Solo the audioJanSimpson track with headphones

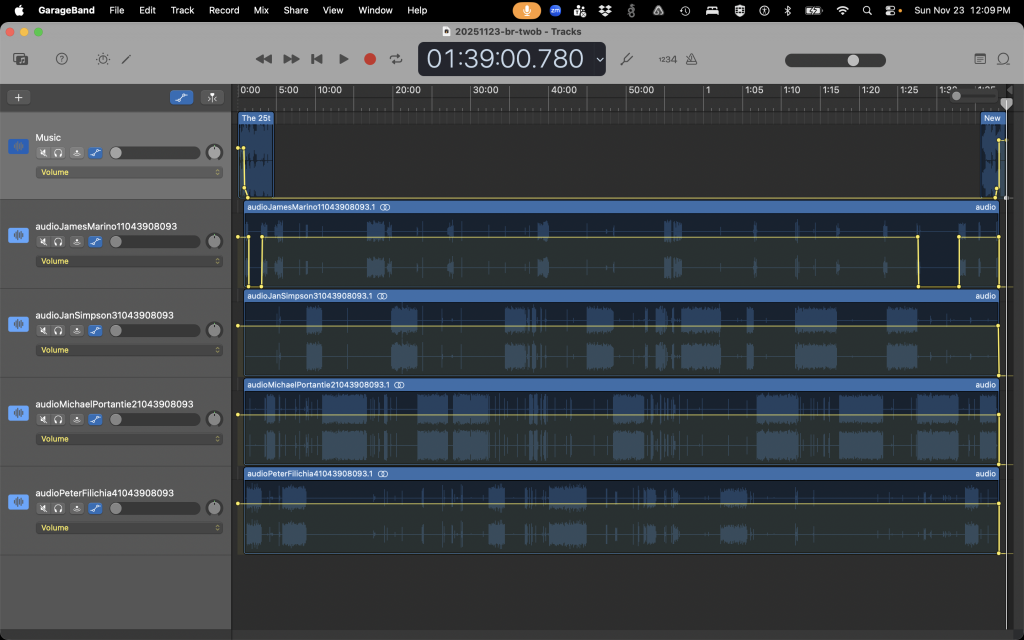(59, 330)
